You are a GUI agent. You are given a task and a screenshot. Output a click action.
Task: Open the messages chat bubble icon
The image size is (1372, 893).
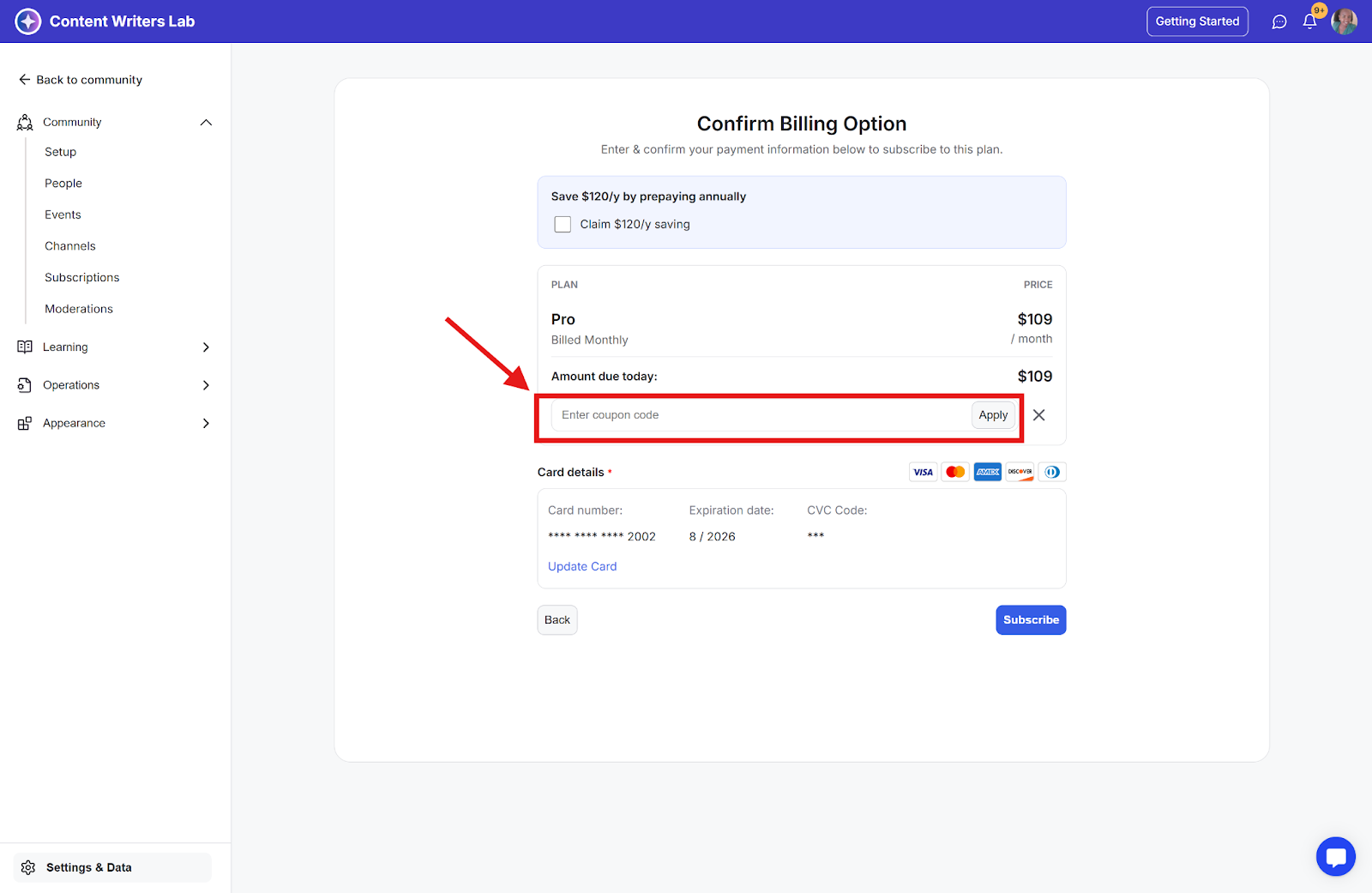pyautogui.click(x=1279, y=21)
